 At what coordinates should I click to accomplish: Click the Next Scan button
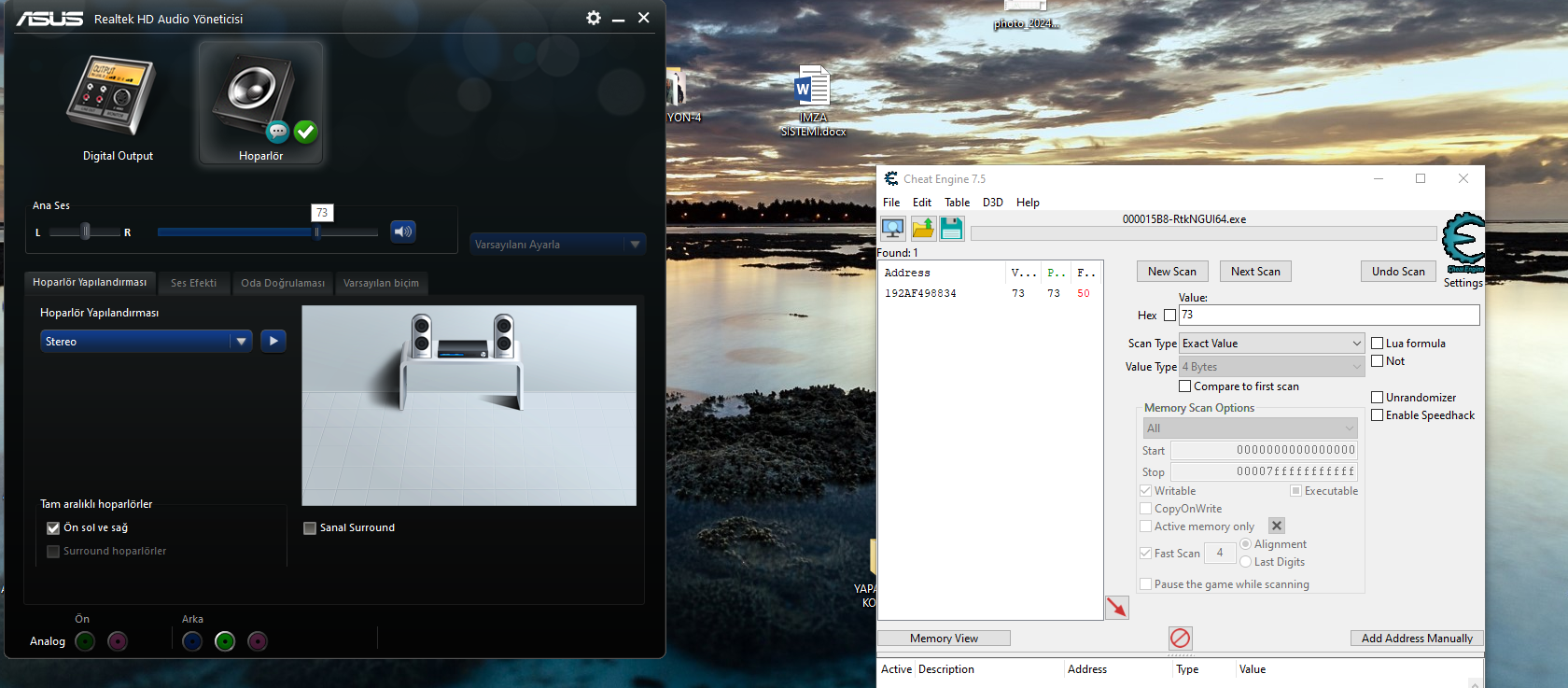point(1255,272)
